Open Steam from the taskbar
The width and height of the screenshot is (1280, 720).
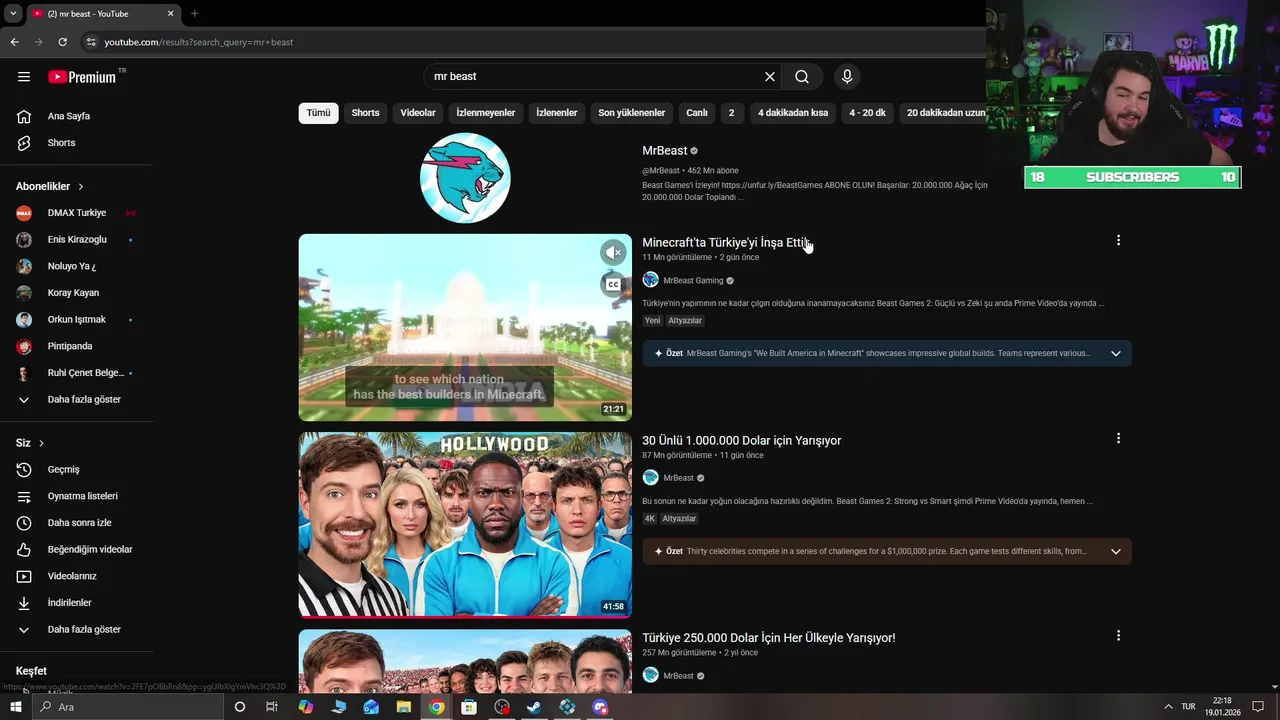tap(534, 707)
